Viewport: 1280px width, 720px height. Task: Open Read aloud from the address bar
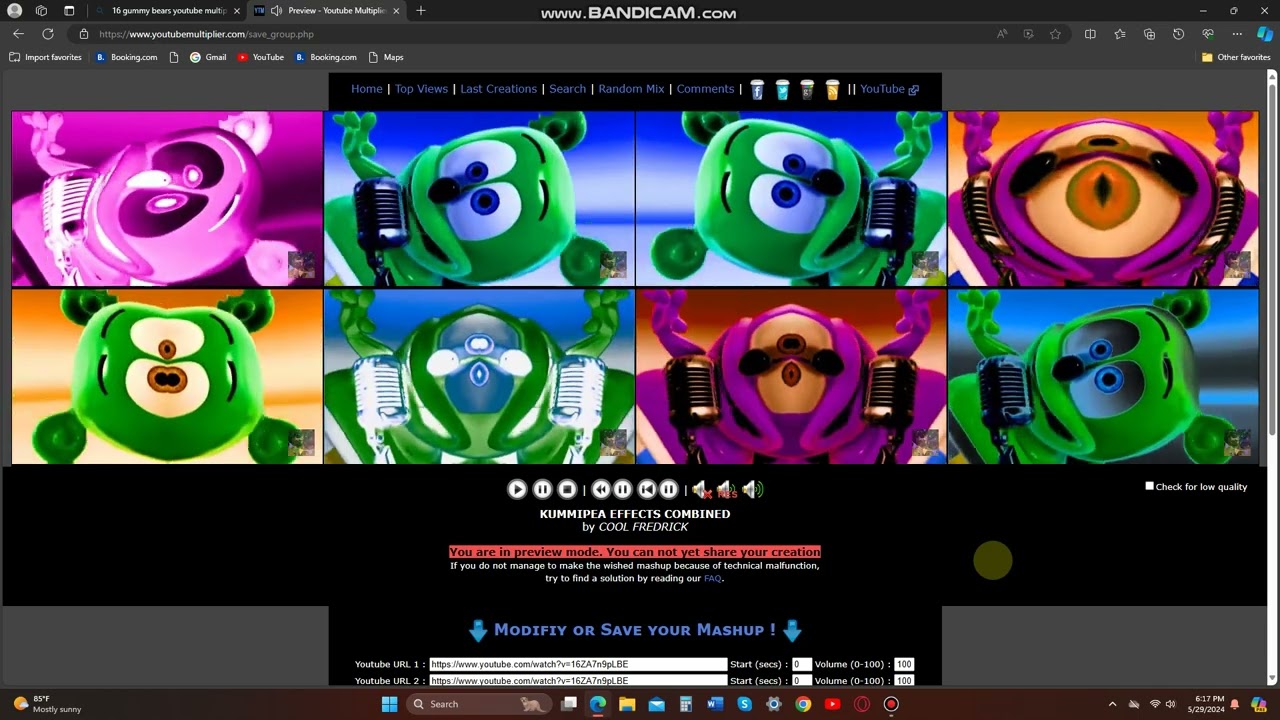tap(1002, 34)
